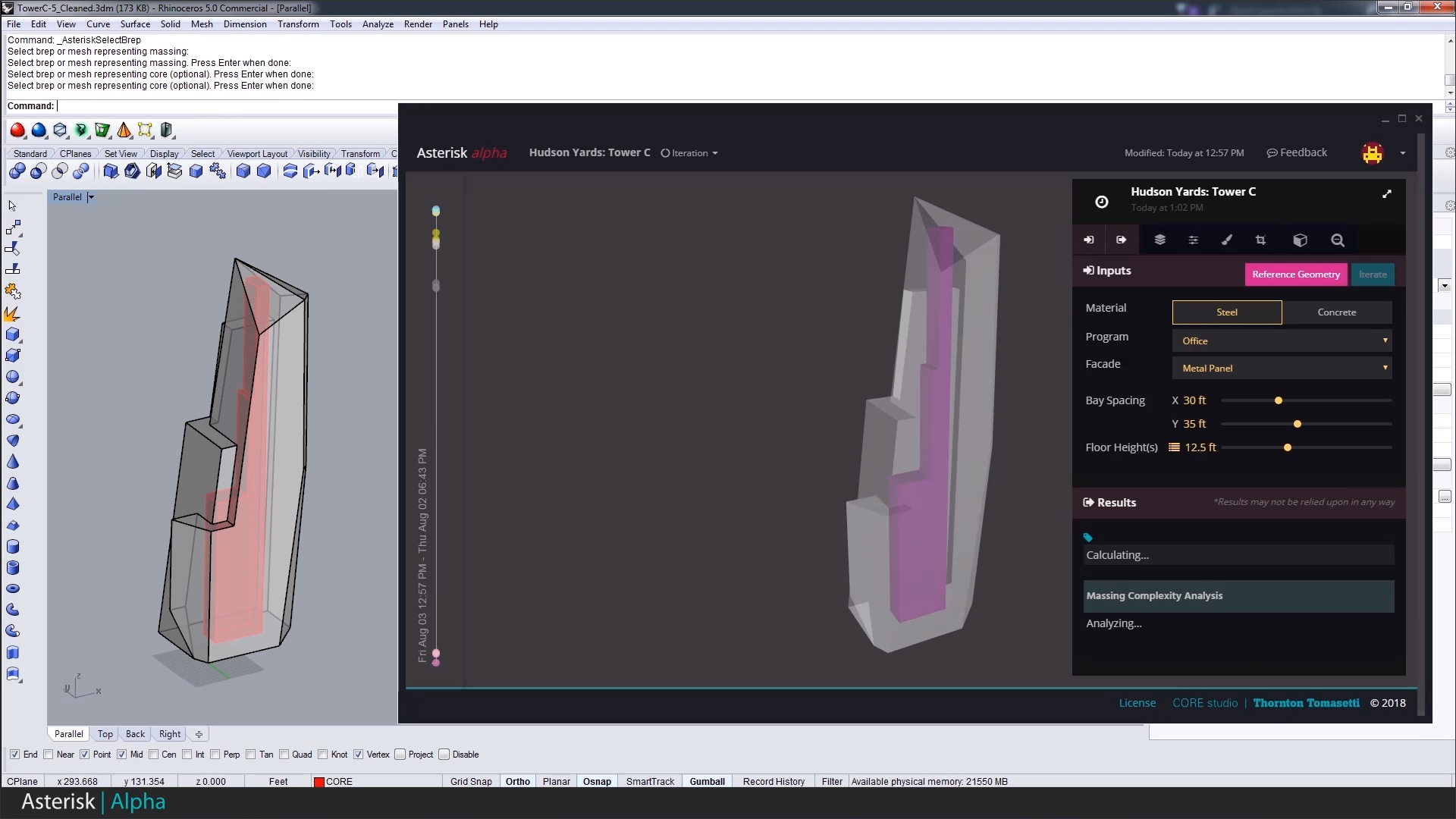Click the layers stack icon in Asterisk panel
The image size is (1456, 819).
point(1159,240)
